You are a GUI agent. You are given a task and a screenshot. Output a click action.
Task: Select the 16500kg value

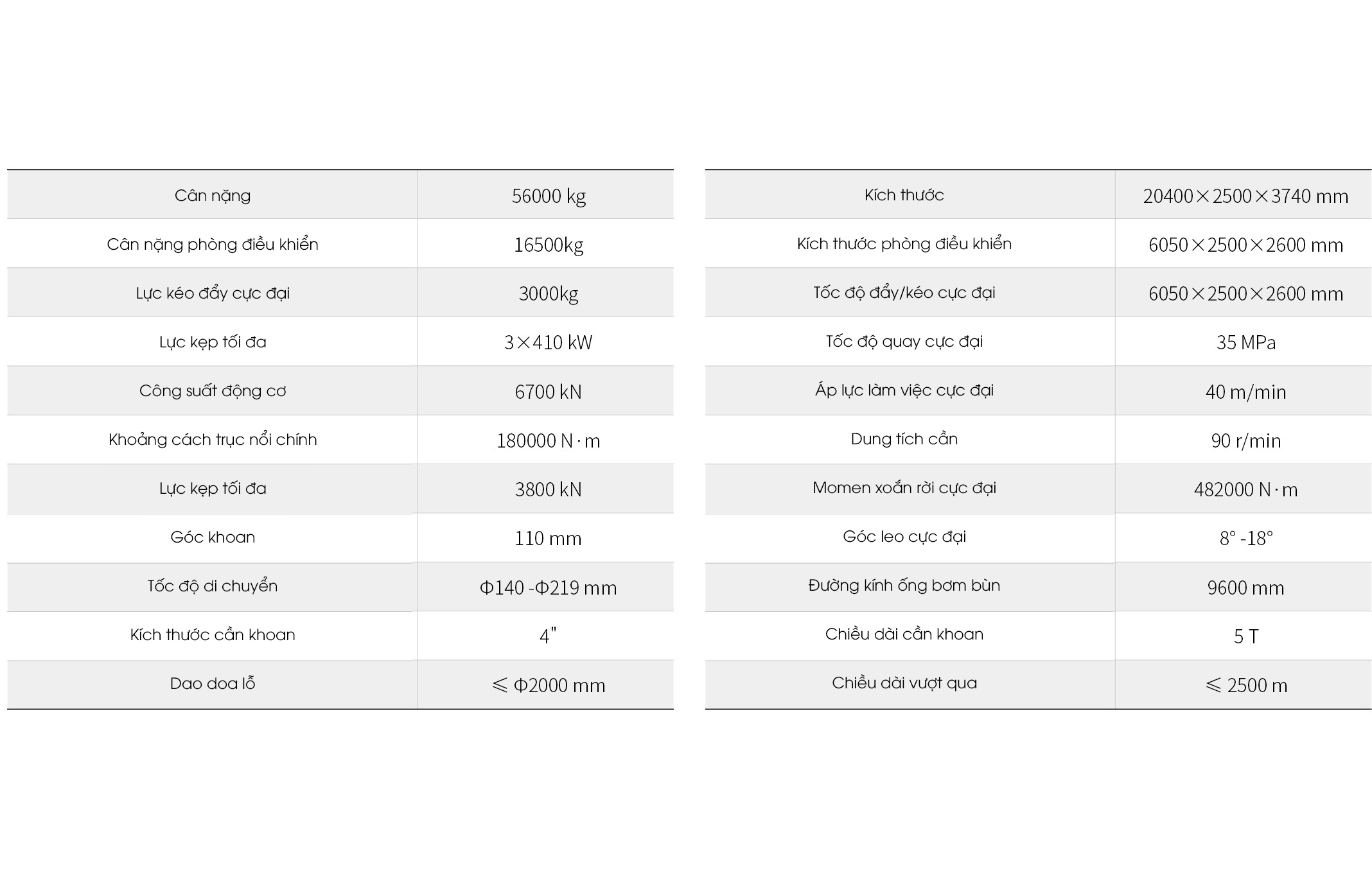pos(548,245)
